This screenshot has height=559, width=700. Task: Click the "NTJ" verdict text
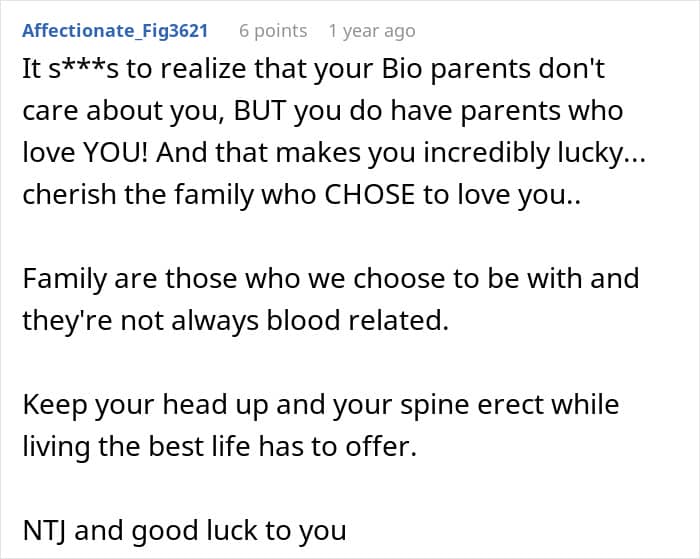pos(42,529)
